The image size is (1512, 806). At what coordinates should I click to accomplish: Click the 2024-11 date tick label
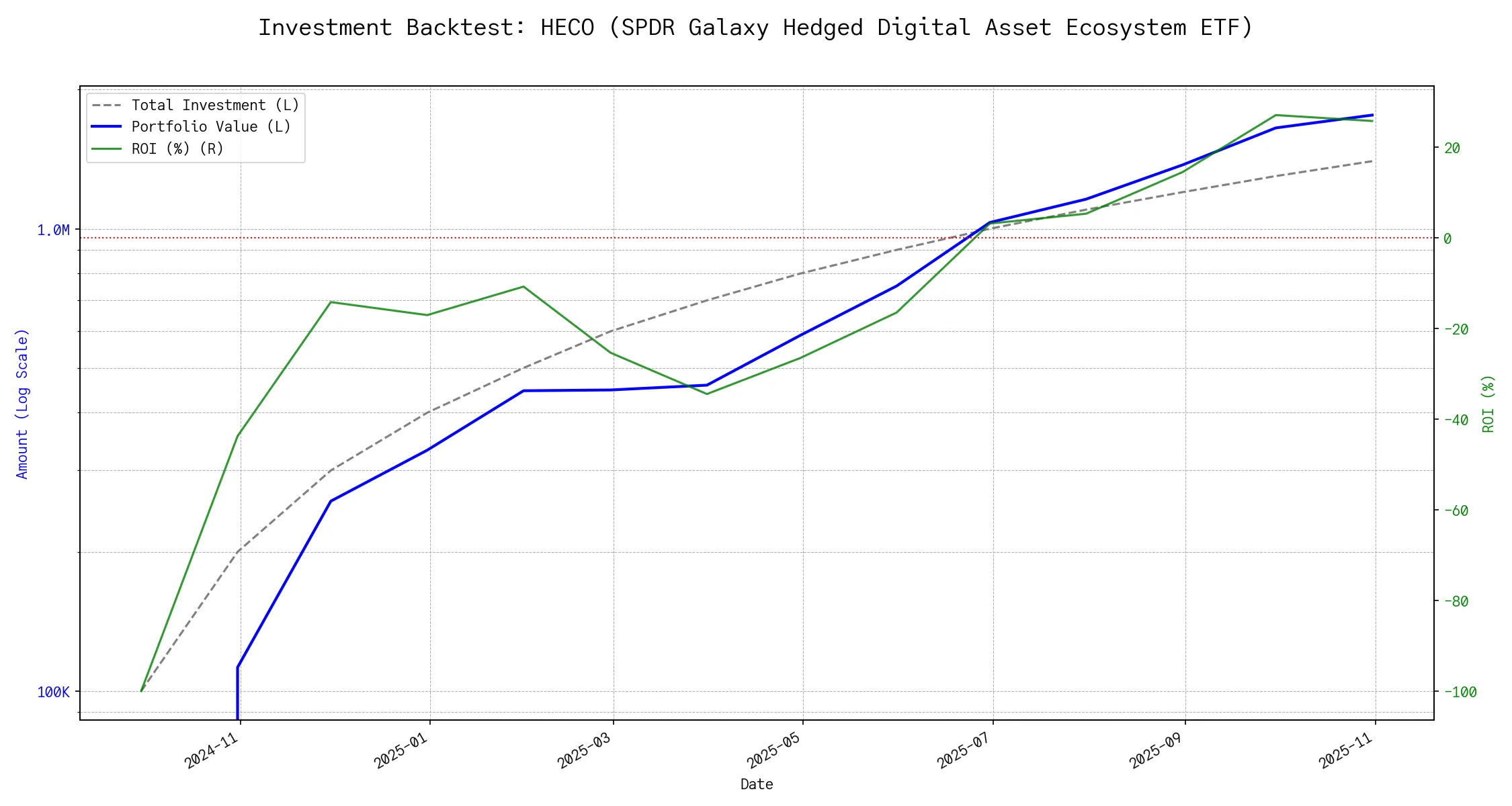click(212, 751)
